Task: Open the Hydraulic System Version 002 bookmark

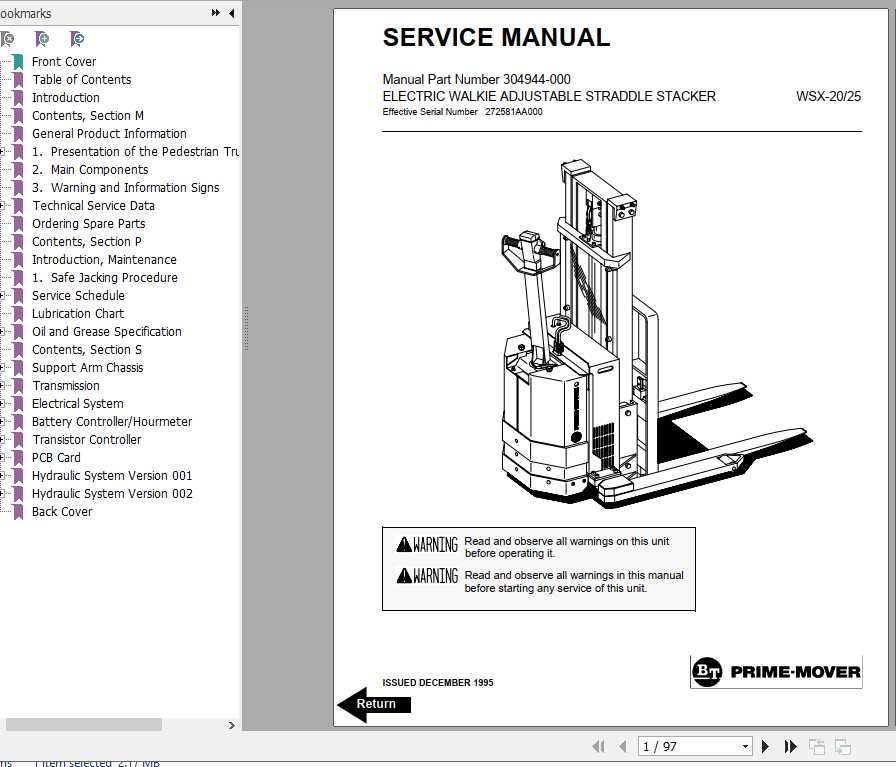Action: [112, 493]
